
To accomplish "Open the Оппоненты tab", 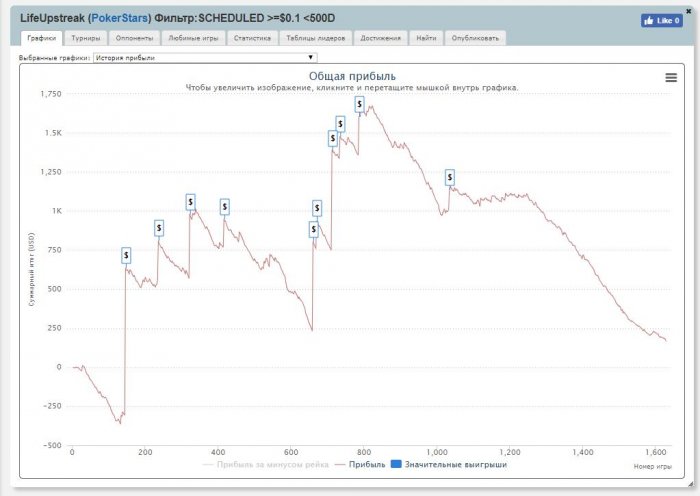I will [x=134, y=38].
